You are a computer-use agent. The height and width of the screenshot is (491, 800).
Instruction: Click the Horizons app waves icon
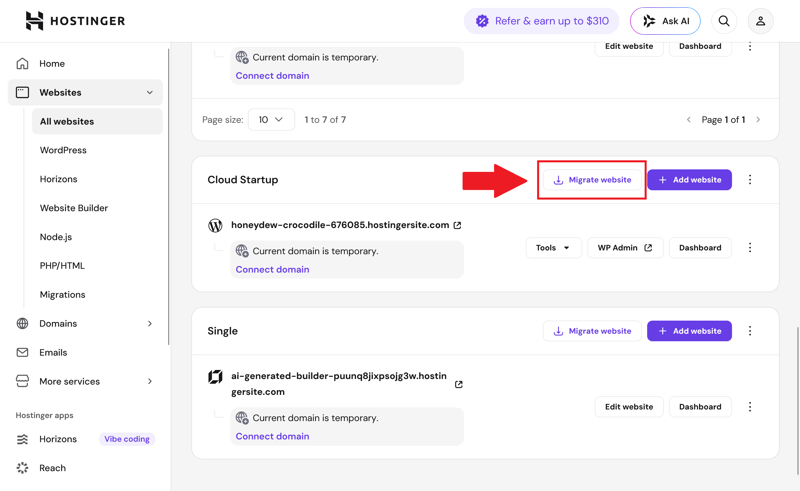click(22, 439)
